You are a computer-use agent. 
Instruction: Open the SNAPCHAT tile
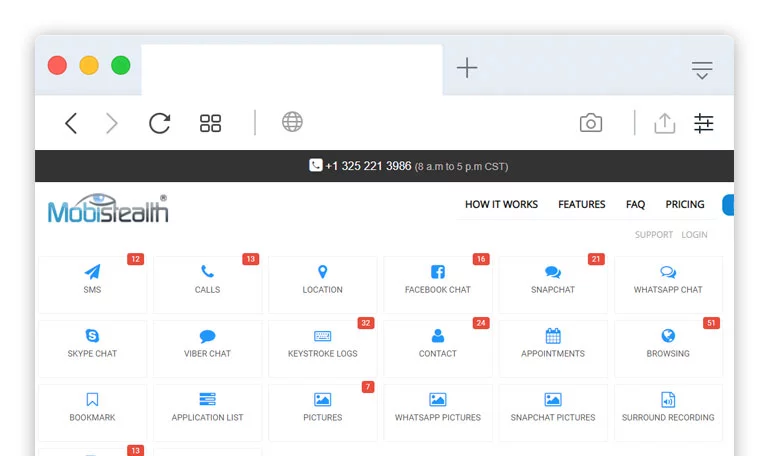552,284
